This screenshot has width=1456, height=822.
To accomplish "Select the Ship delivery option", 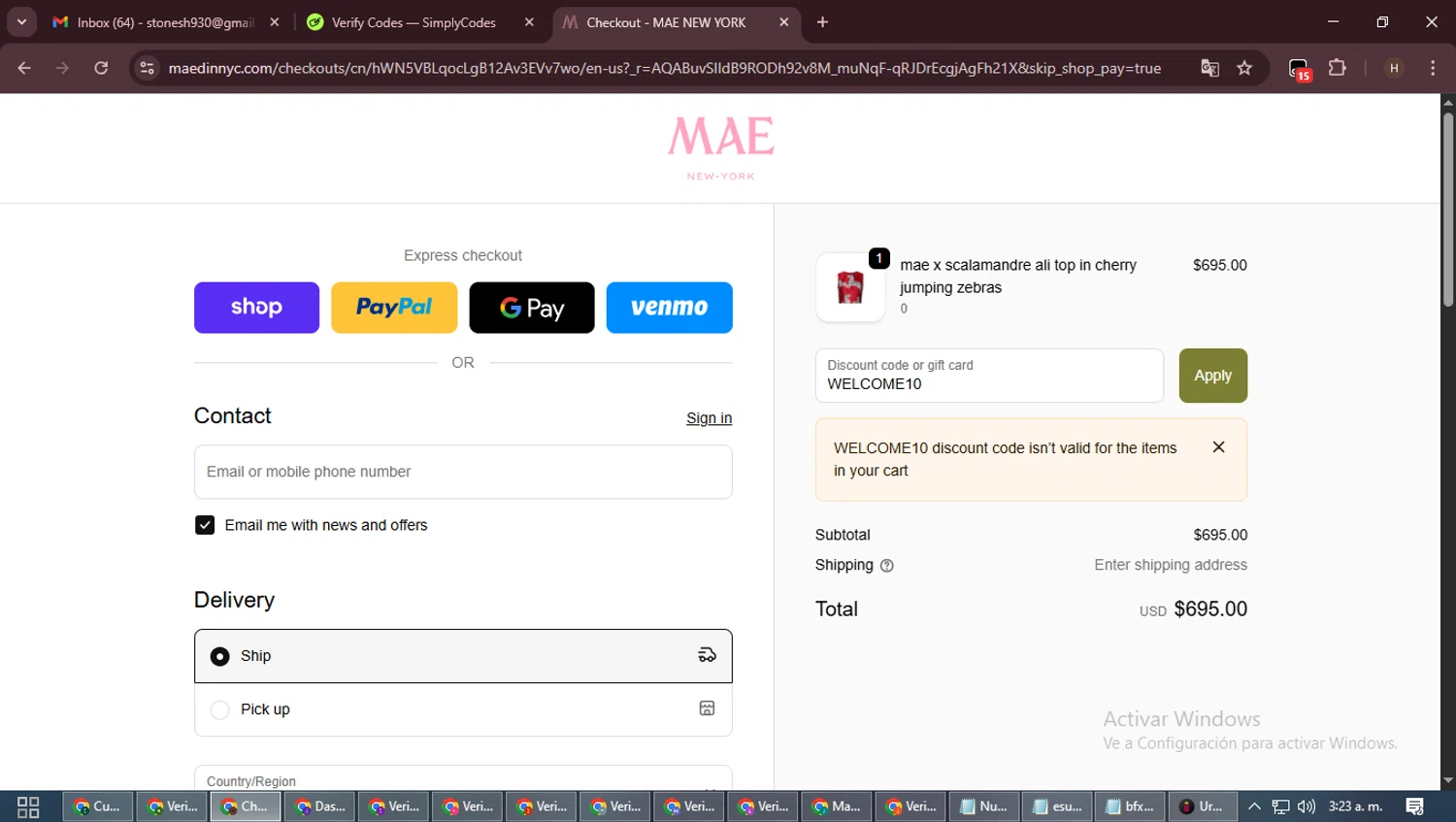I will pyautogui.click(x=463, y=656).
